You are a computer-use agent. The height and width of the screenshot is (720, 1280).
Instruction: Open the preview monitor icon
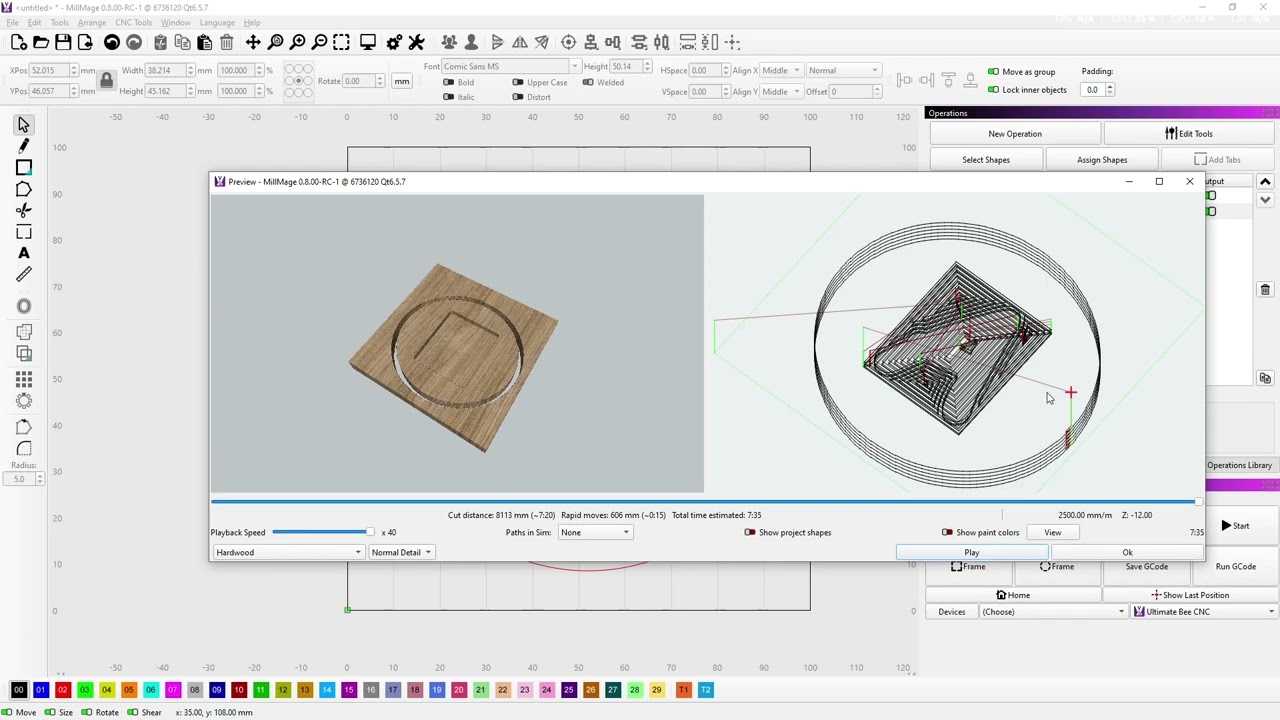tap(368, 42)
